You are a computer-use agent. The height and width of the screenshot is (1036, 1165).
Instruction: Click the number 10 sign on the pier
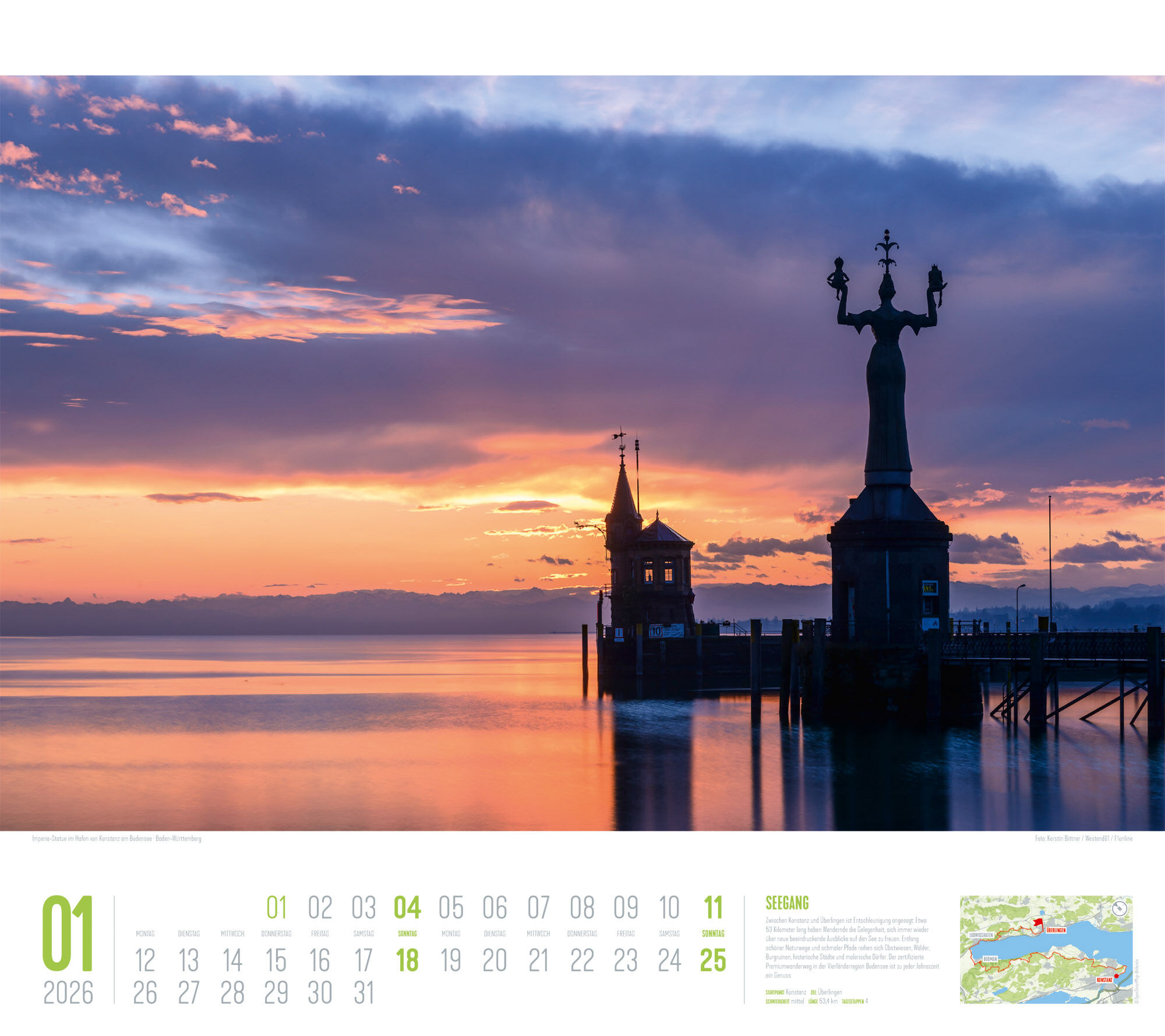pos(656,631)
